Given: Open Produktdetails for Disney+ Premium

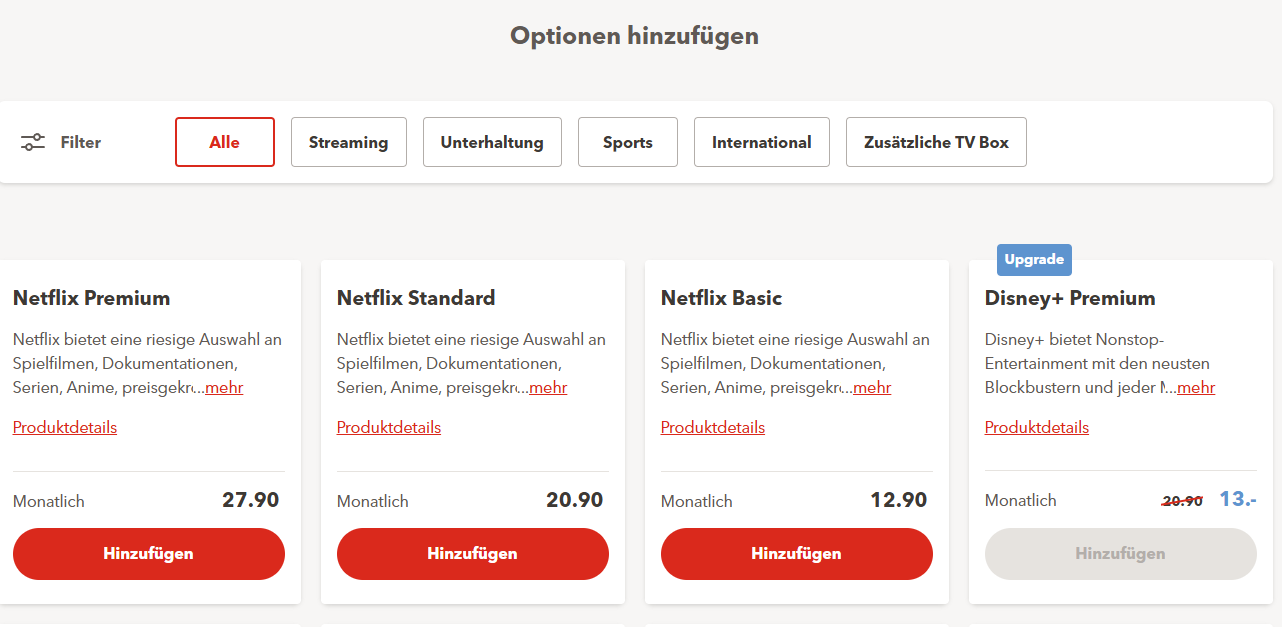Looking at the screenshot, I should [x=1037, y=428].
